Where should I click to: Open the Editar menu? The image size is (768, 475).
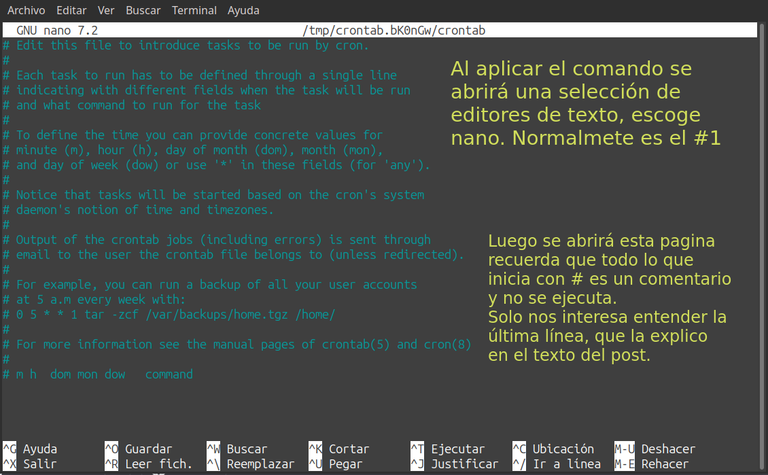tap(71, 10)
